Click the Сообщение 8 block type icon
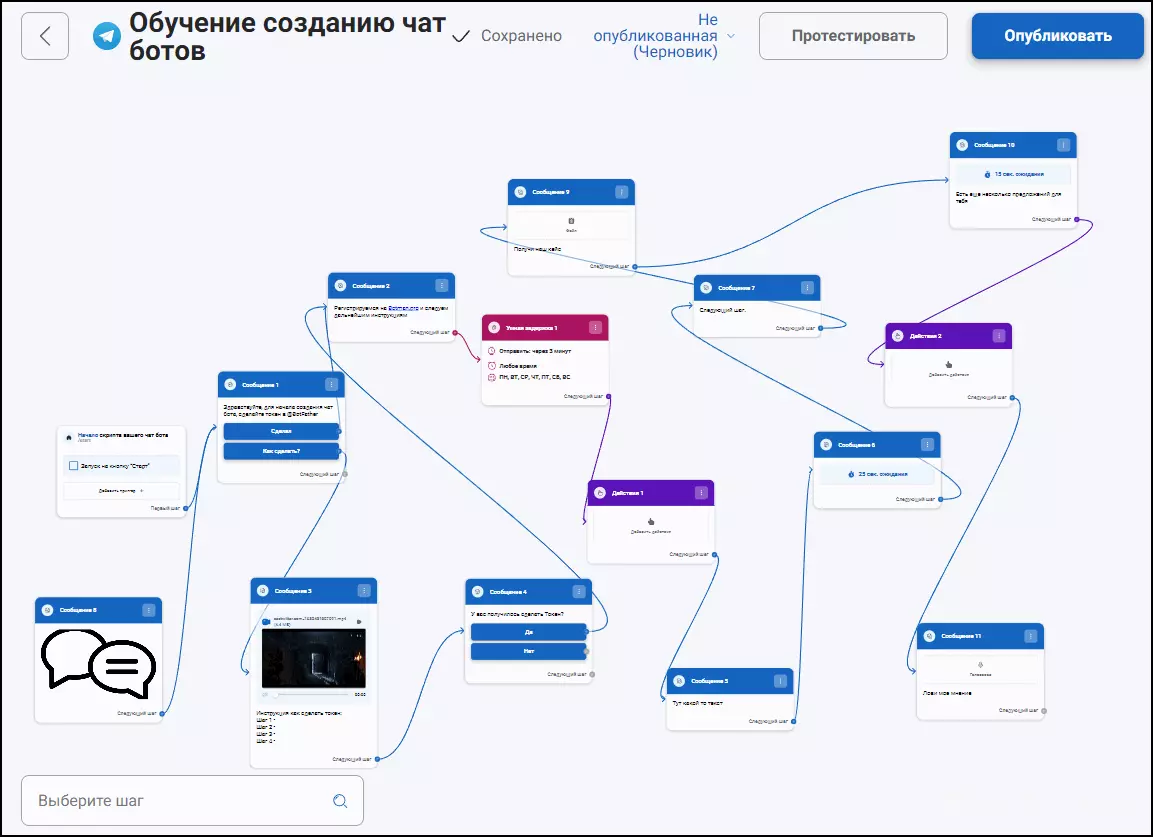The width and height of the screenshot is (1153, 837). pos(47,610)
